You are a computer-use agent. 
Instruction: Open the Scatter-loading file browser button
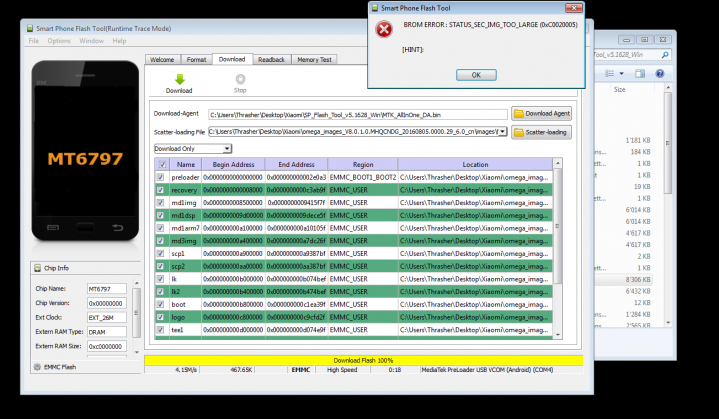coord(540,132)
